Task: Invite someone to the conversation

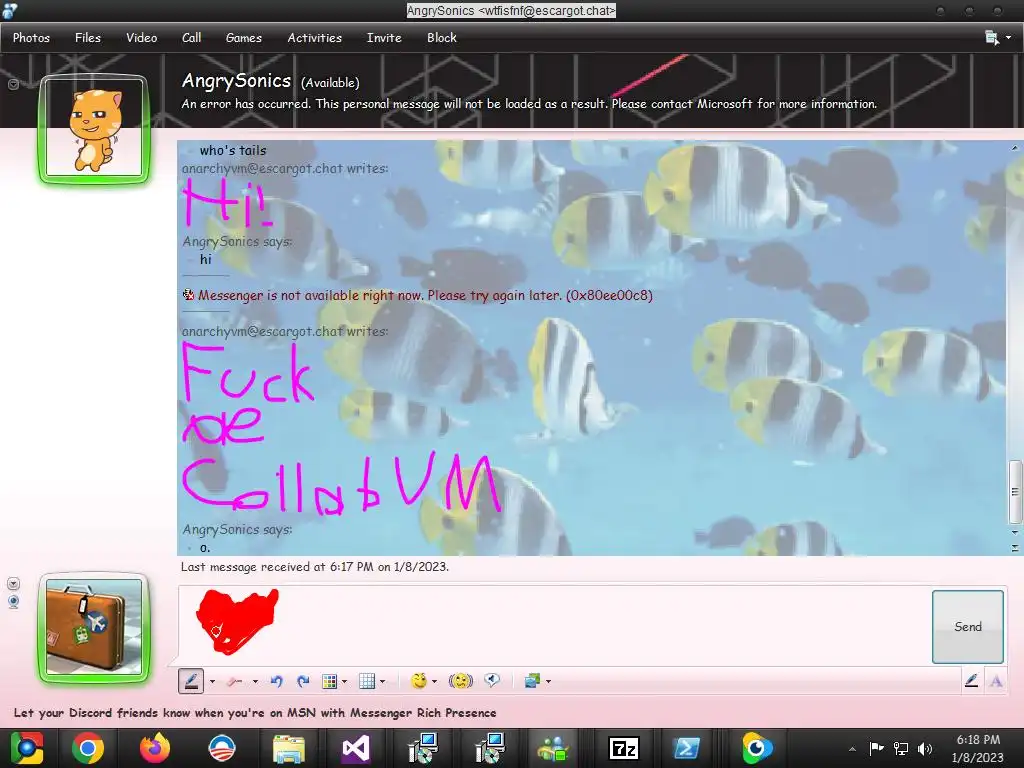Action: pyautogui.click(x=384, y=38)
